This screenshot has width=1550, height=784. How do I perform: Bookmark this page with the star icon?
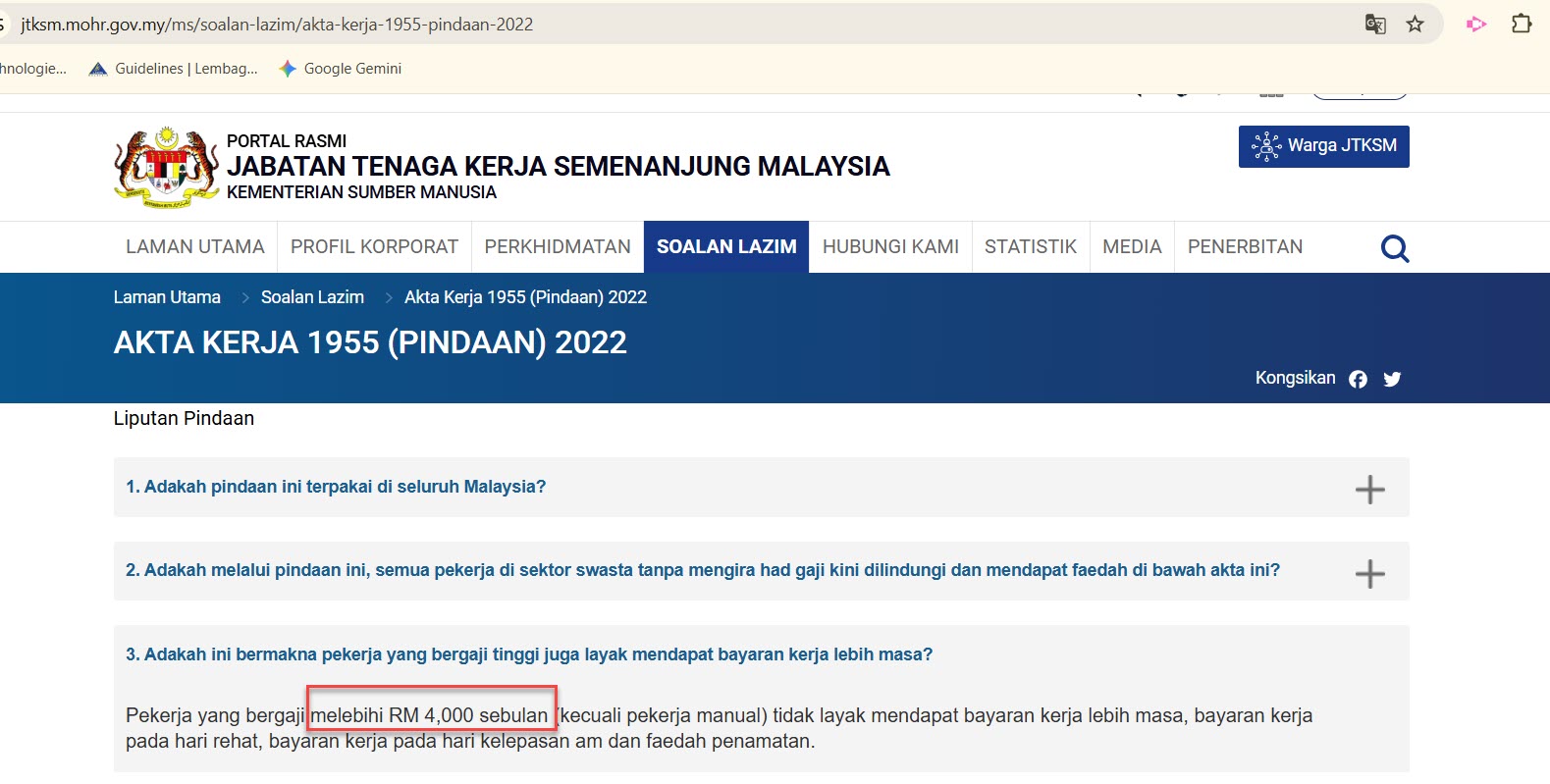coord(1415,25)
